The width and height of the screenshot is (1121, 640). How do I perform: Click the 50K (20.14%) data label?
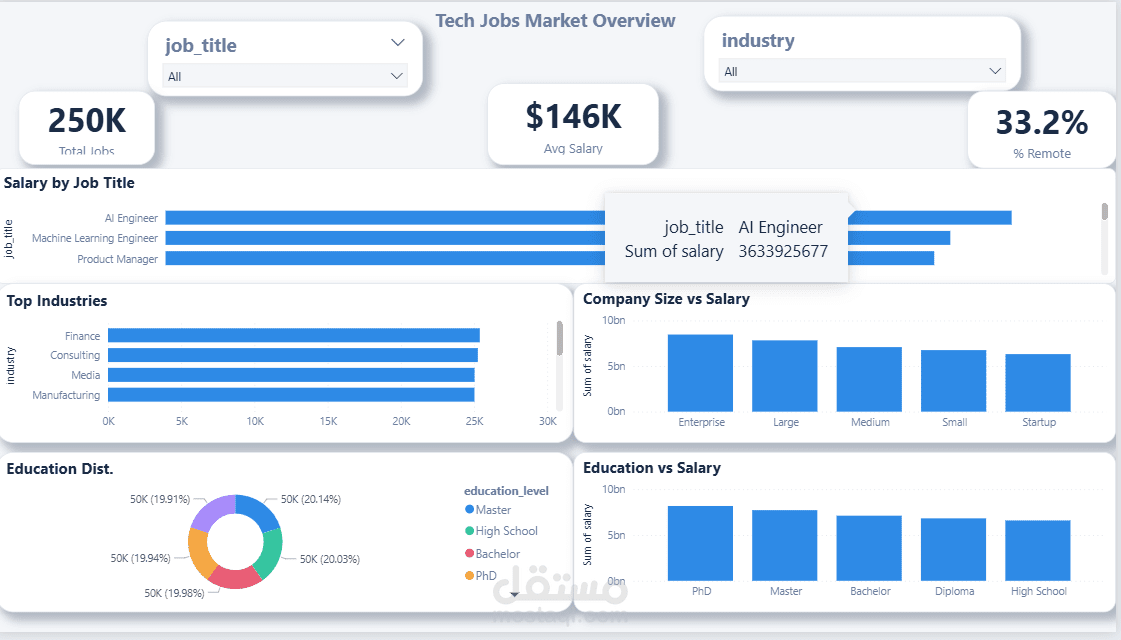coord(311,499)
